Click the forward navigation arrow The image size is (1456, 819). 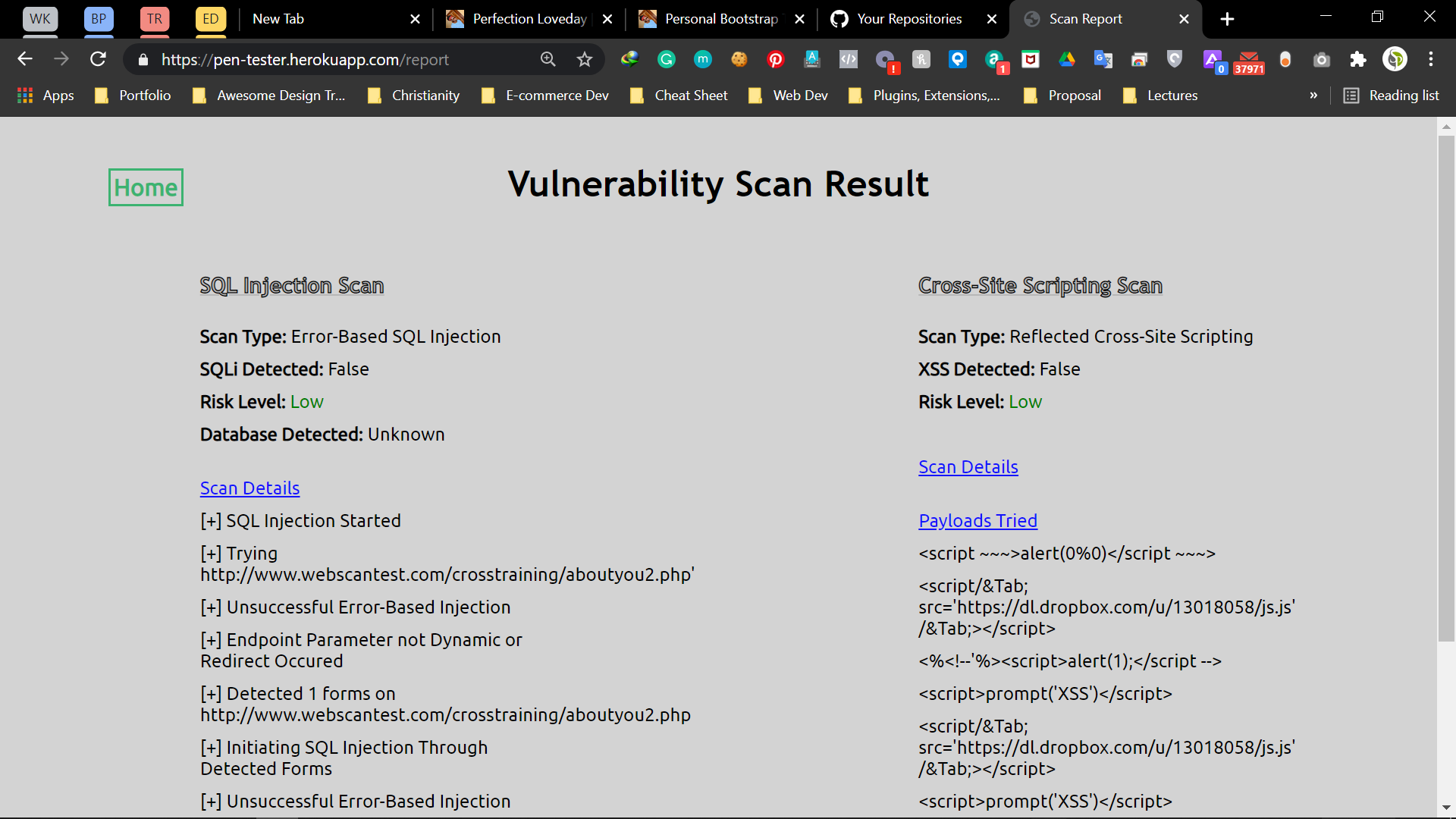(61, 59)
